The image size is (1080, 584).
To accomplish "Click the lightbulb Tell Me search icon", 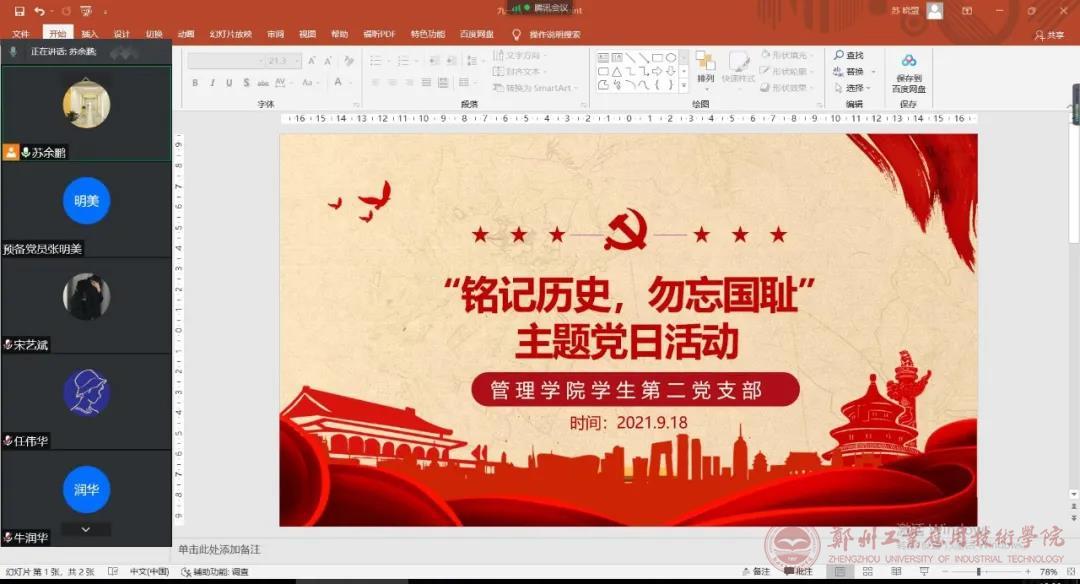I will click(516, 34).
